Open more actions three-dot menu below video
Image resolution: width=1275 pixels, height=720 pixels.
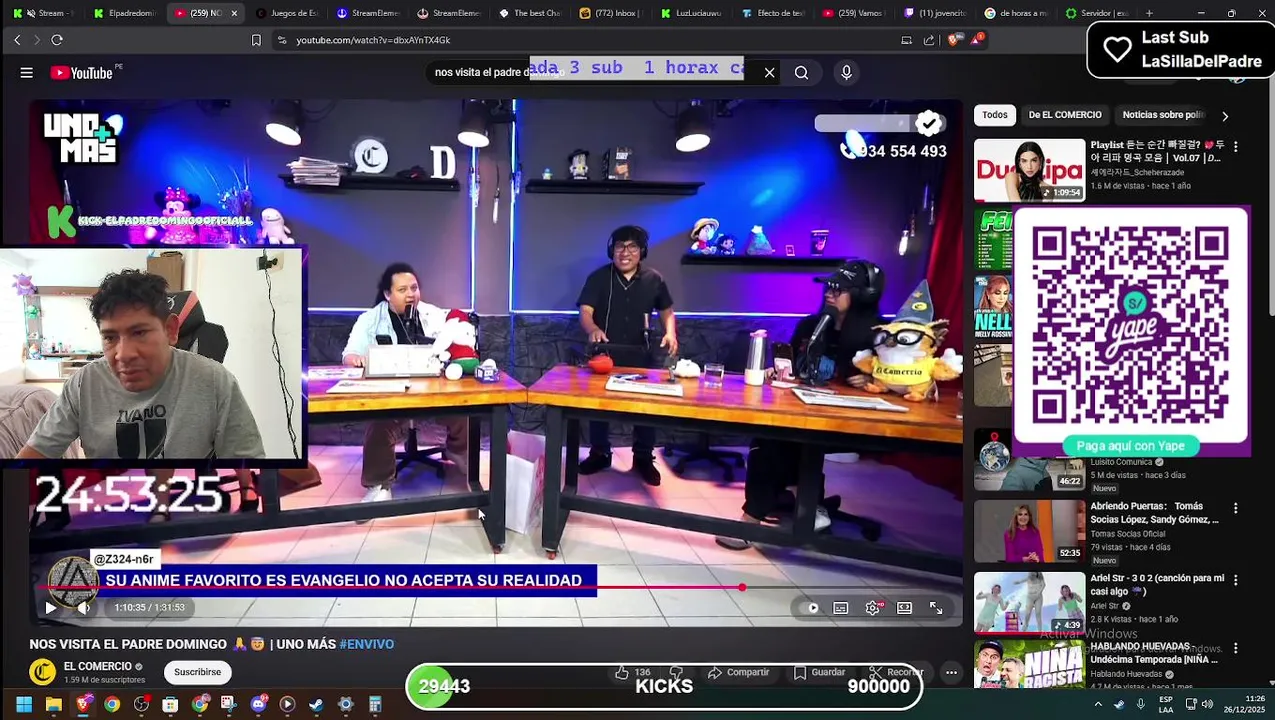click(951, 672)
